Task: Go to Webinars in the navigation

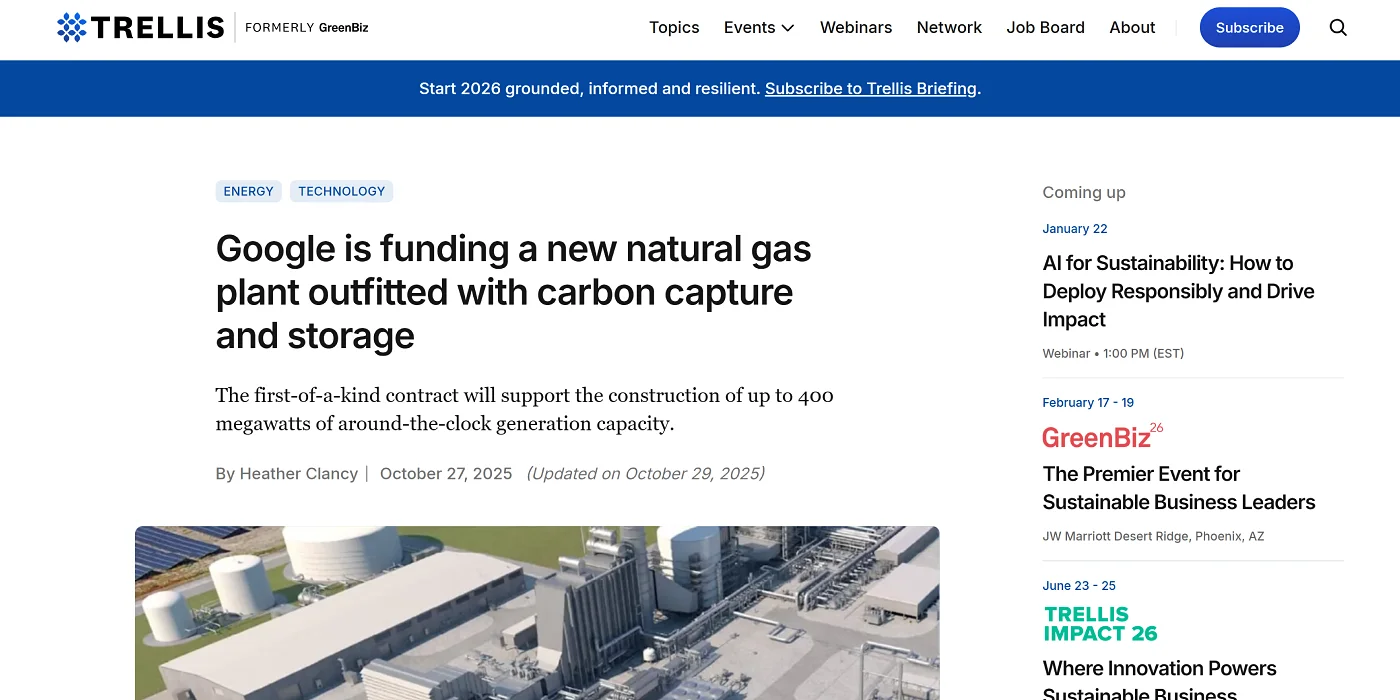Action: pos(856,28)
